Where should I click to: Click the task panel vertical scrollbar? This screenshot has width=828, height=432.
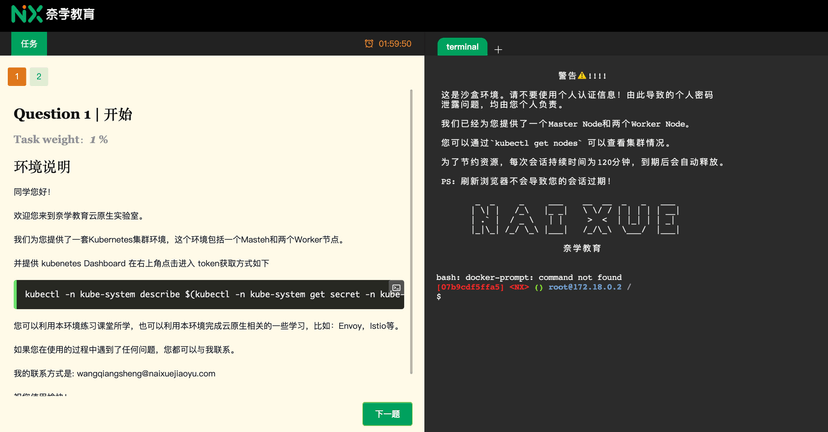pos(411,231)
